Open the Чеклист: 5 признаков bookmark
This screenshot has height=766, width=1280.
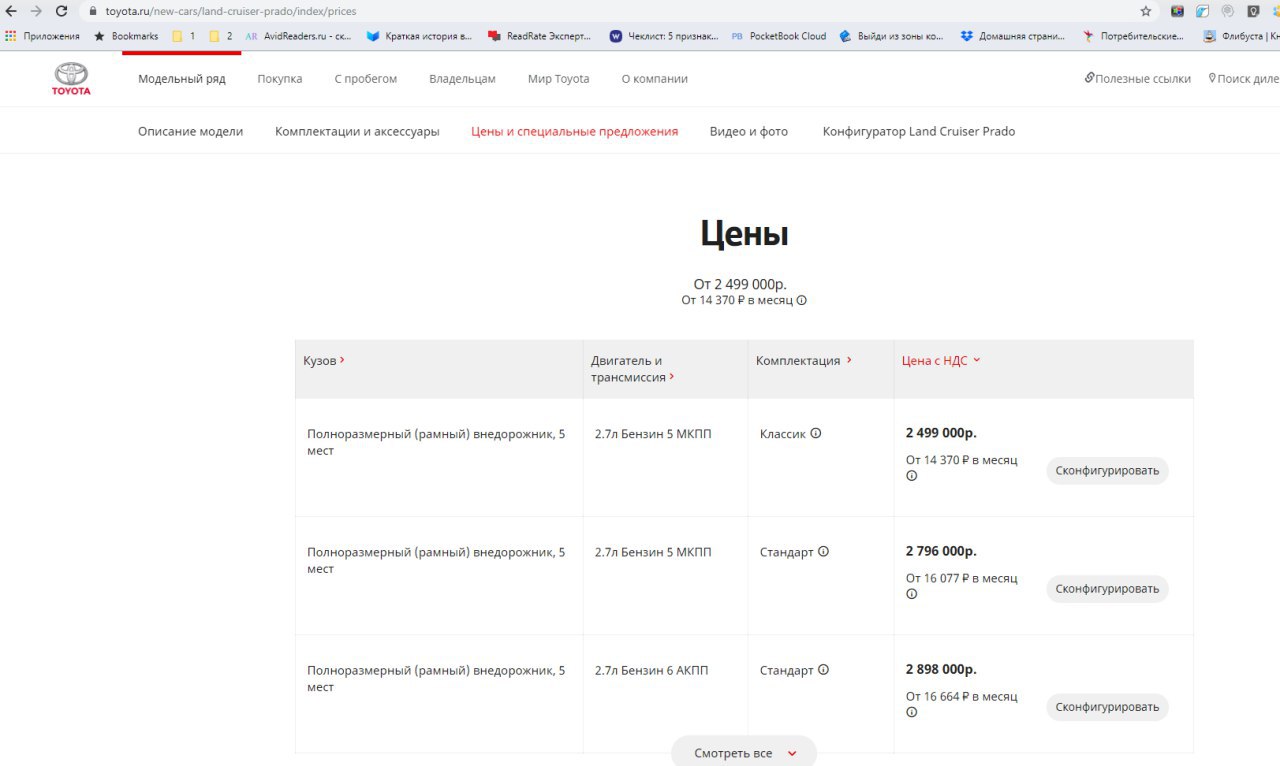coord(664,36)
